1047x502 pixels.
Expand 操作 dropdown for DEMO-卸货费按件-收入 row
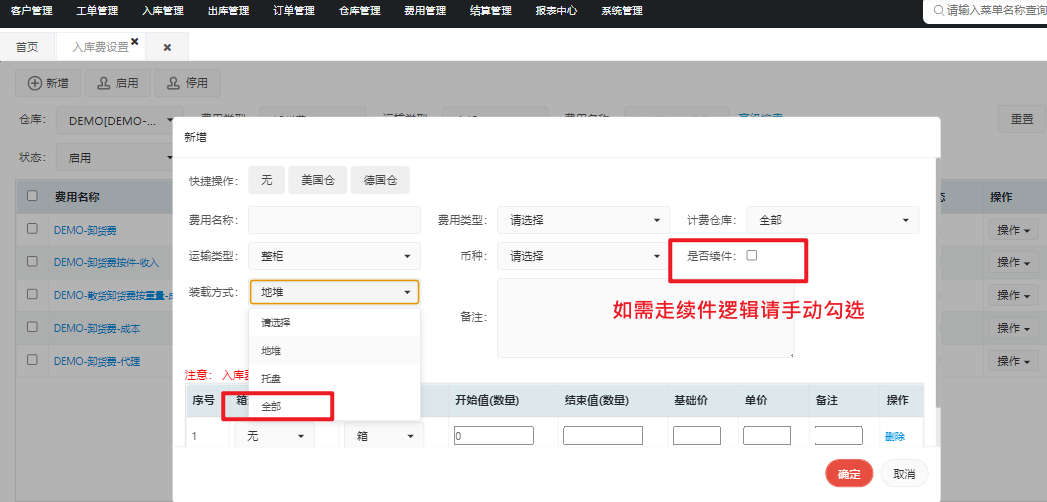click(1012, 262)
